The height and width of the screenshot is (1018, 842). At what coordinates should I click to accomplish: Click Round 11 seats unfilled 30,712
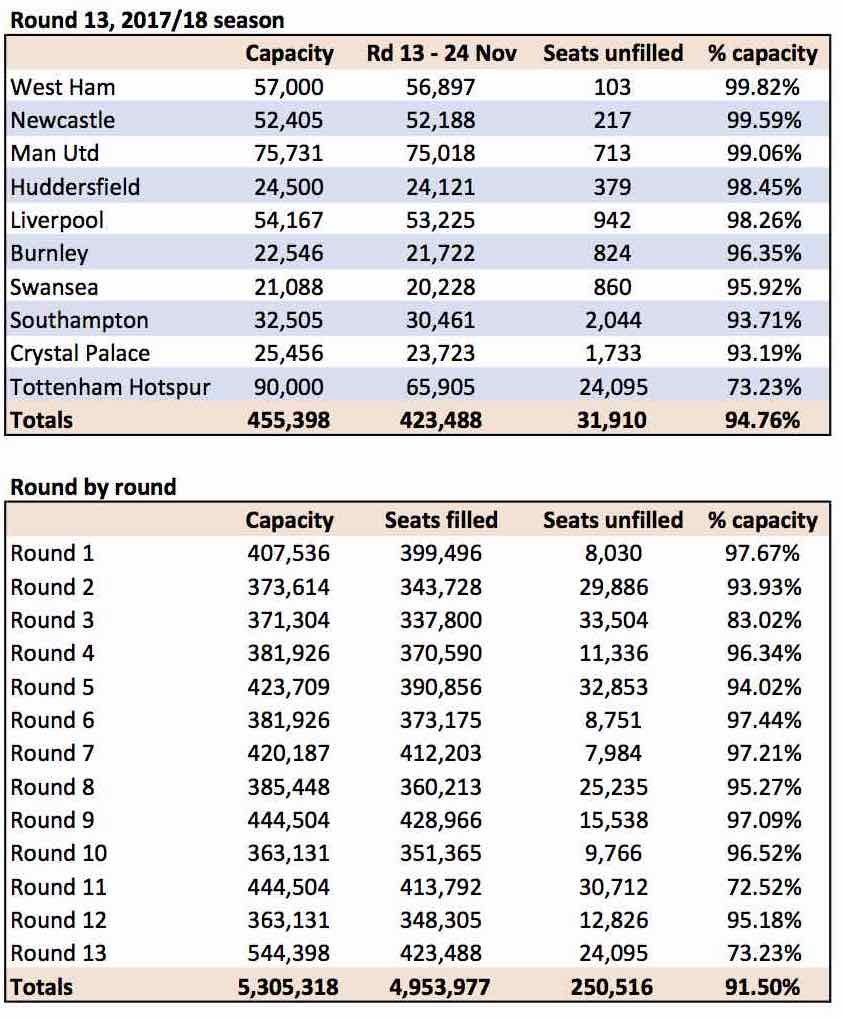(x=613, y=887)
